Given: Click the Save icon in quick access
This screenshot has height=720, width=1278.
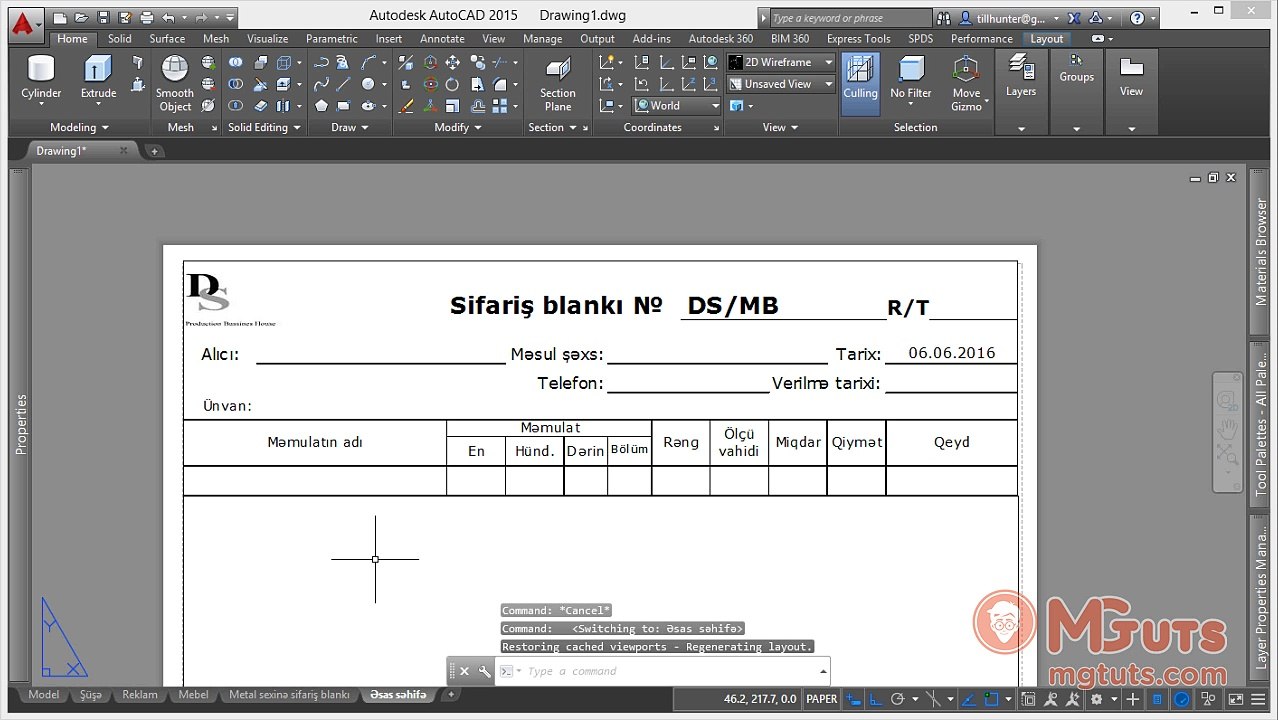Looking at the screenshot, I should [x=103, y=18].
